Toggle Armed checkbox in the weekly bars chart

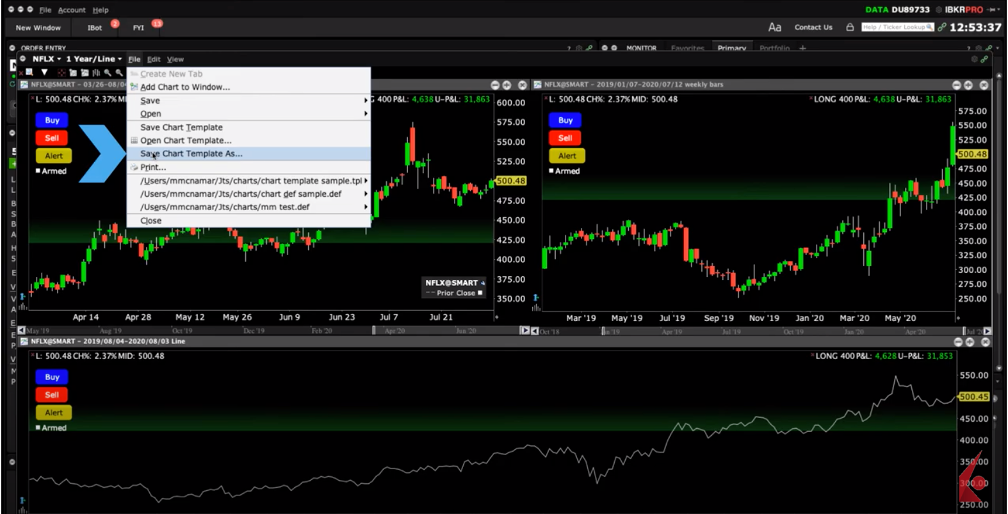click(553, 171)
